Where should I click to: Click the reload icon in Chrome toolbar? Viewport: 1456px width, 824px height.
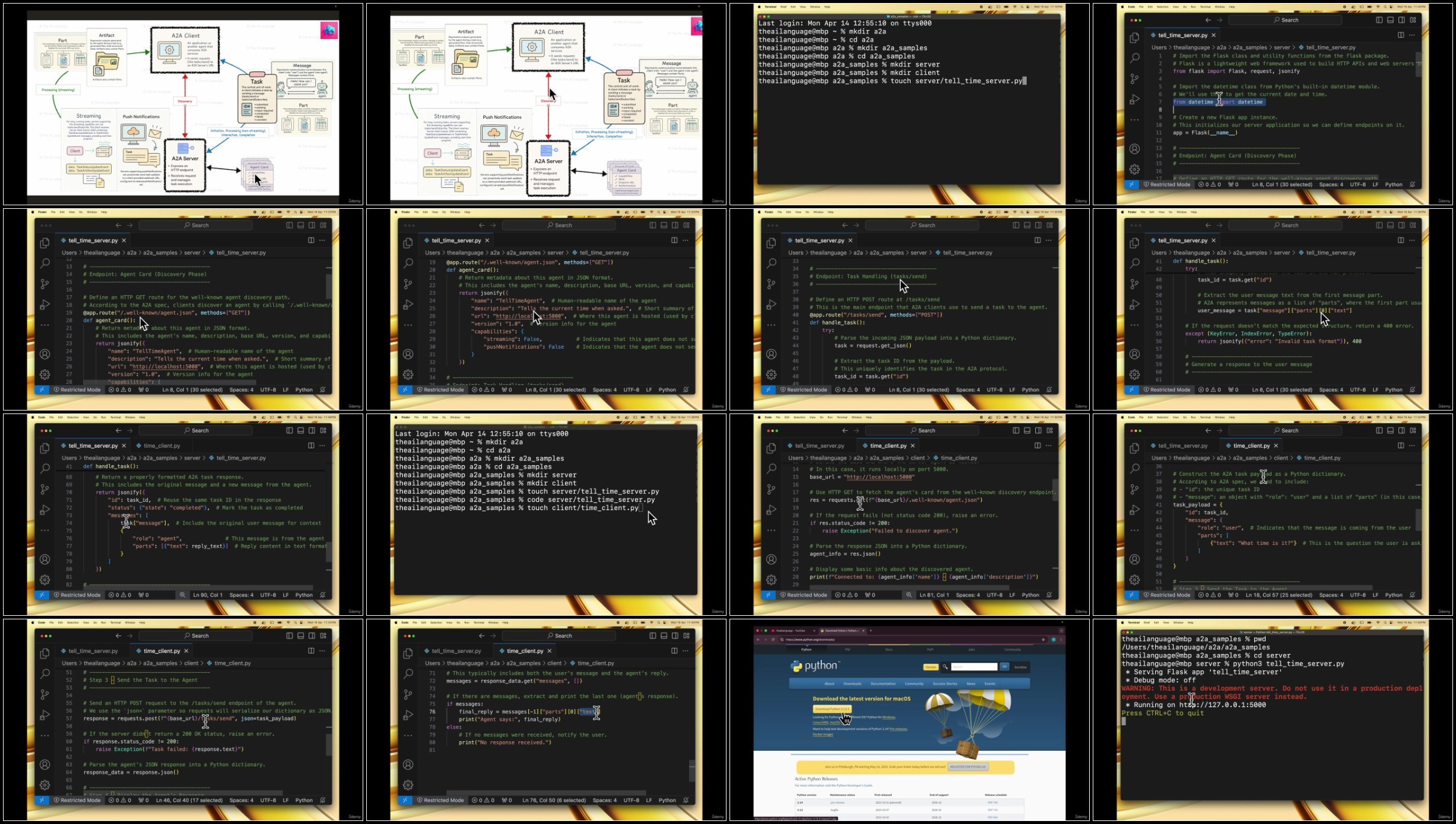(x=773, y=640)
